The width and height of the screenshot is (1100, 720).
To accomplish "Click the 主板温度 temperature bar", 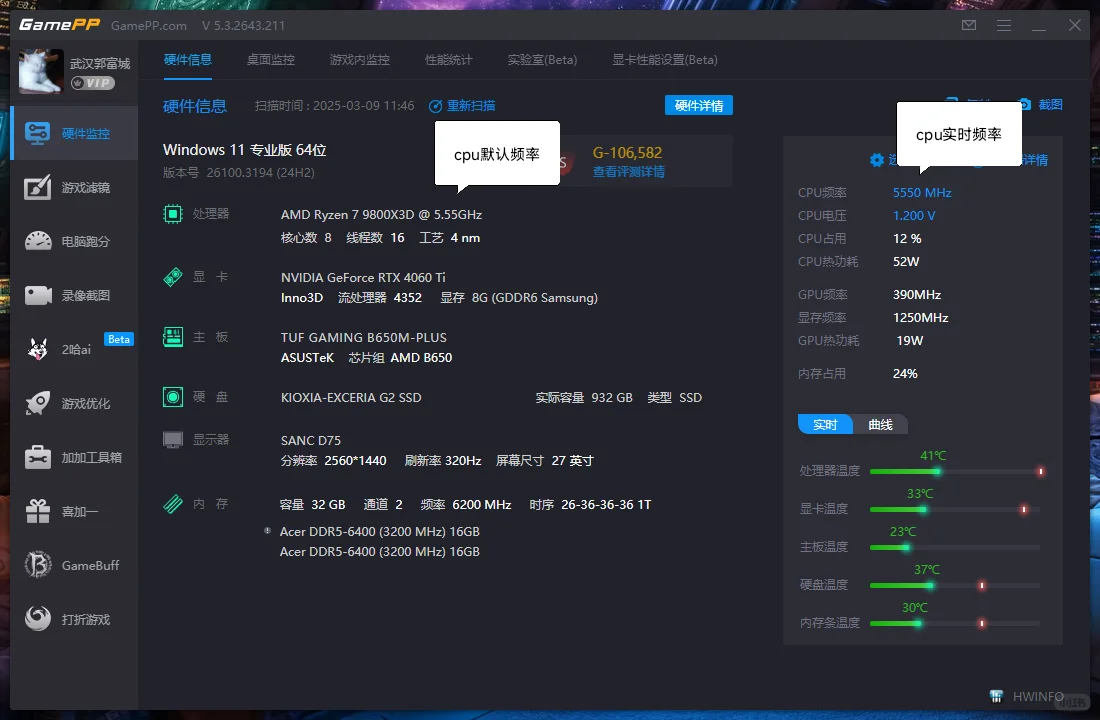I will point(955,547).
